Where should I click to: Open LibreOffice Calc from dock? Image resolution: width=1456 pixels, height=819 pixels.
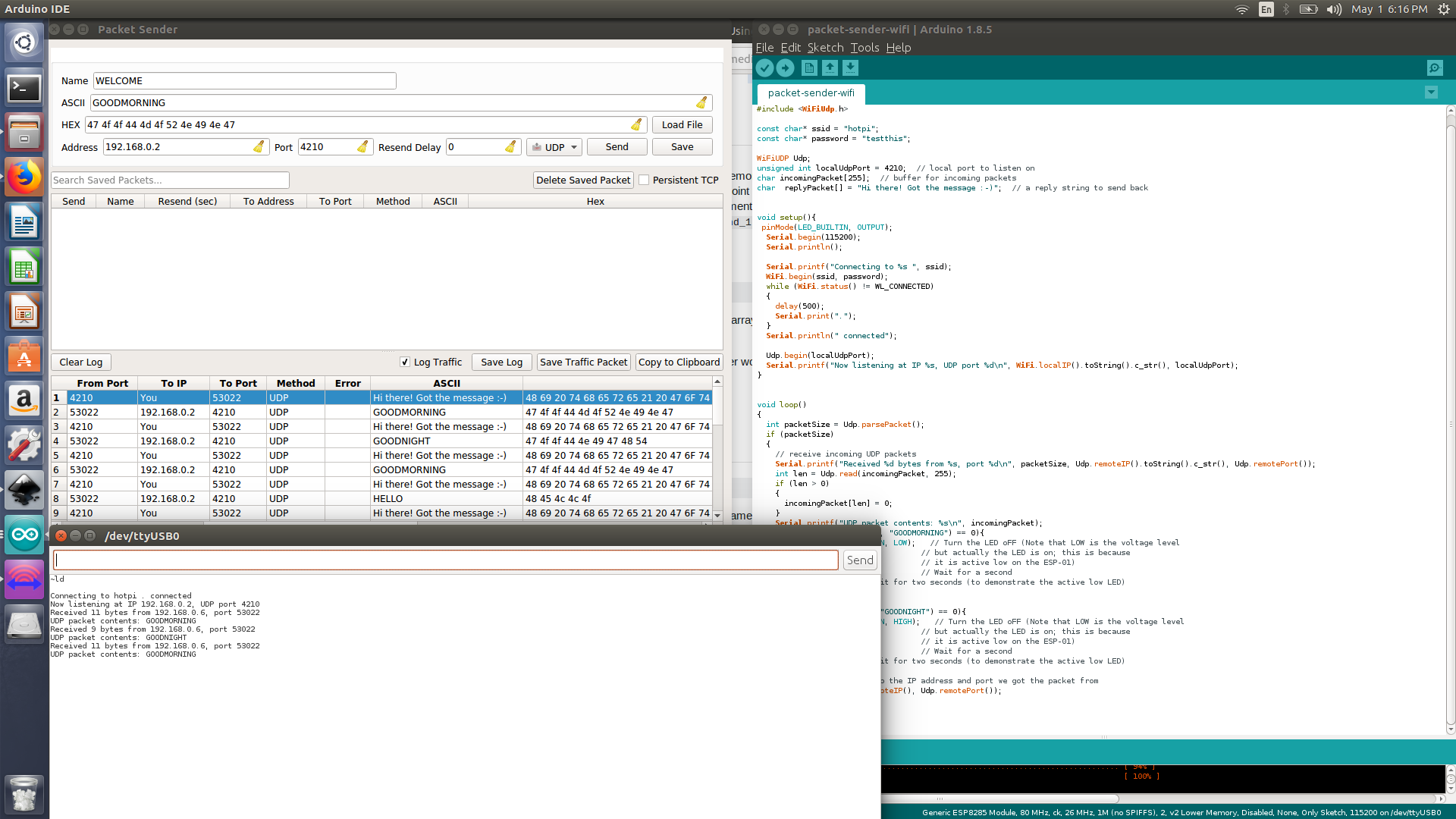click(24, 267)
